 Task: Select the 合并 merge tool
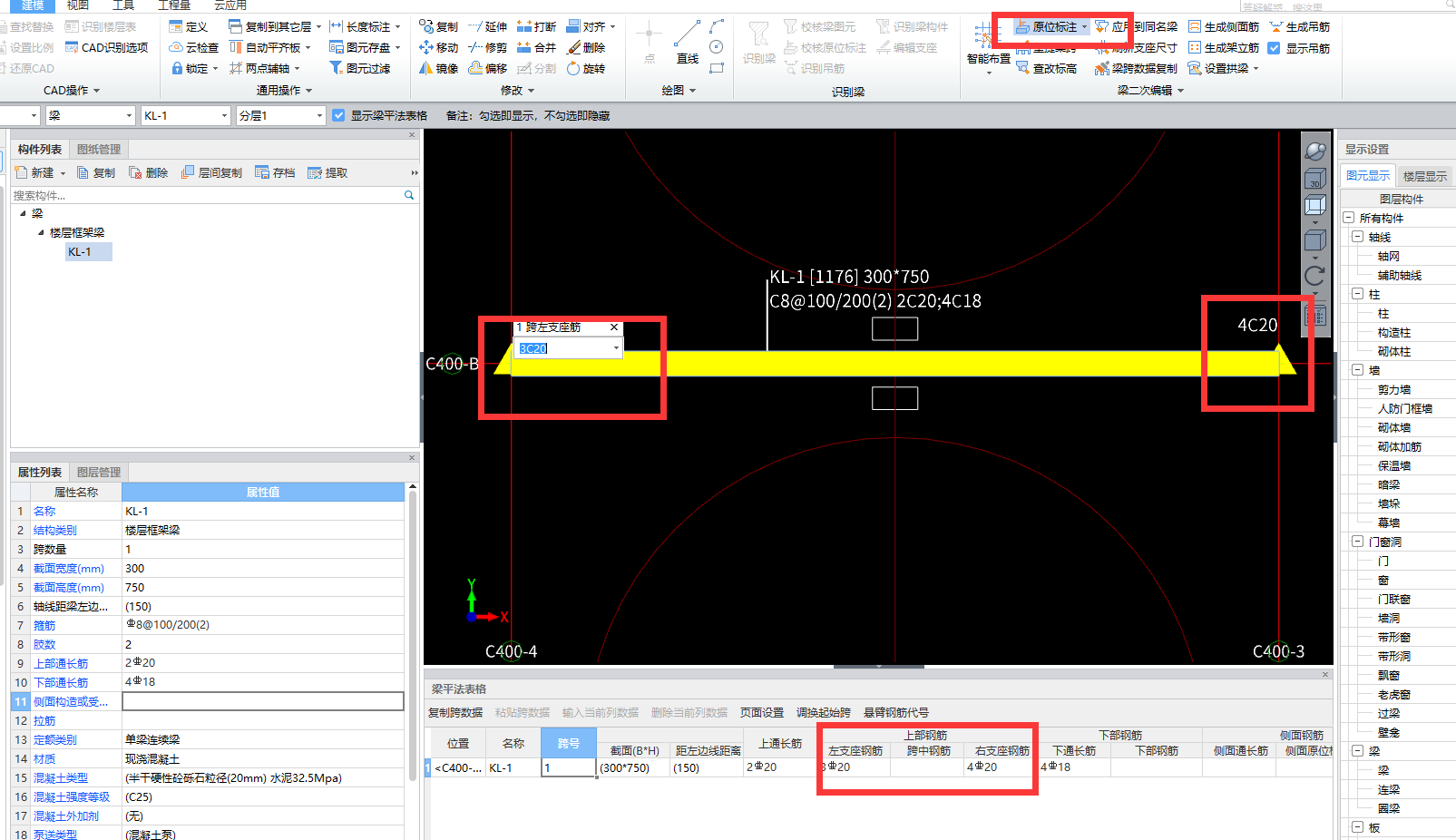536,47
